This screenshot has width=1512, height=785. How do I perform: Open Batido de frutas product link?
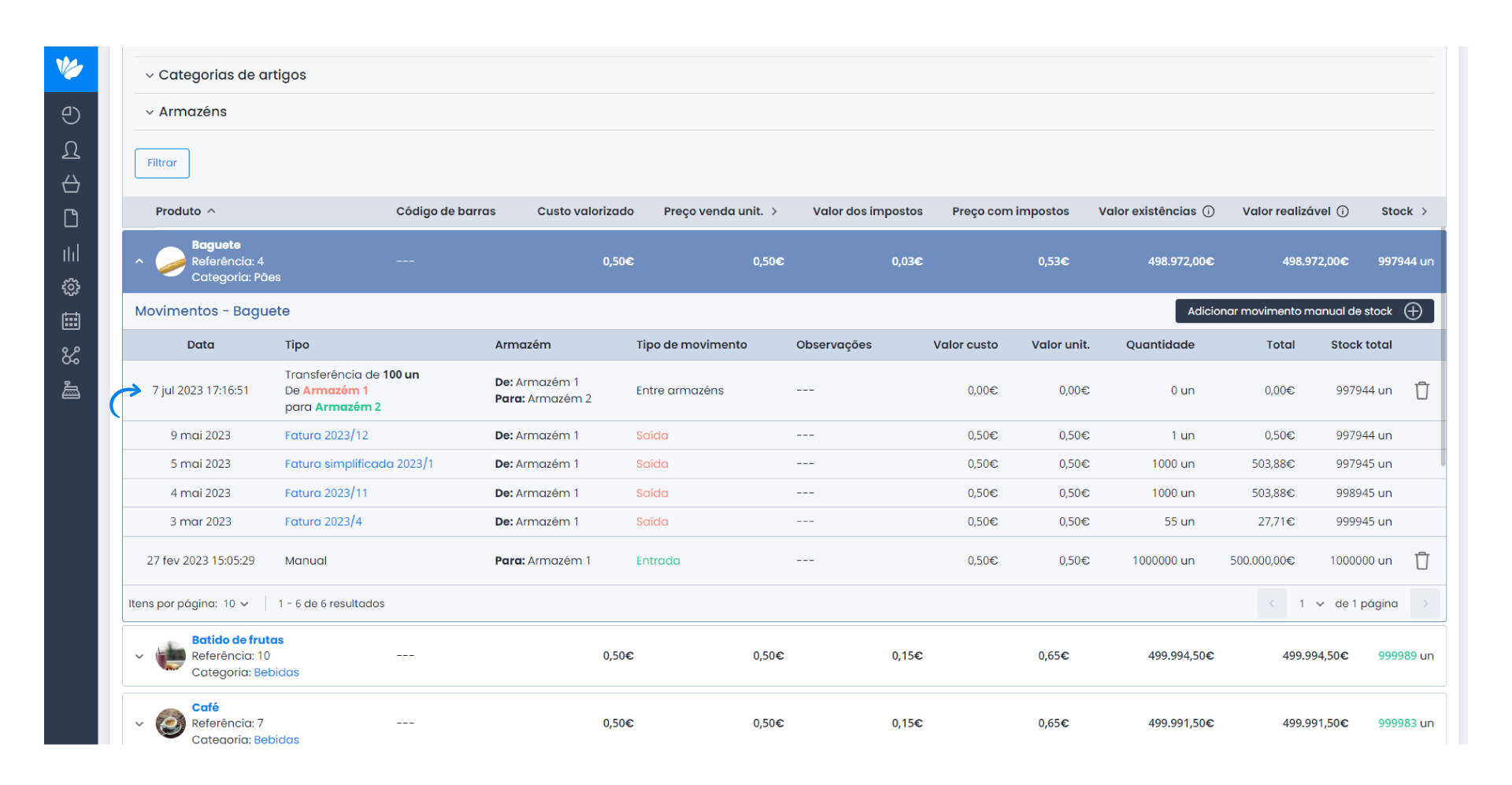(238, 640)
